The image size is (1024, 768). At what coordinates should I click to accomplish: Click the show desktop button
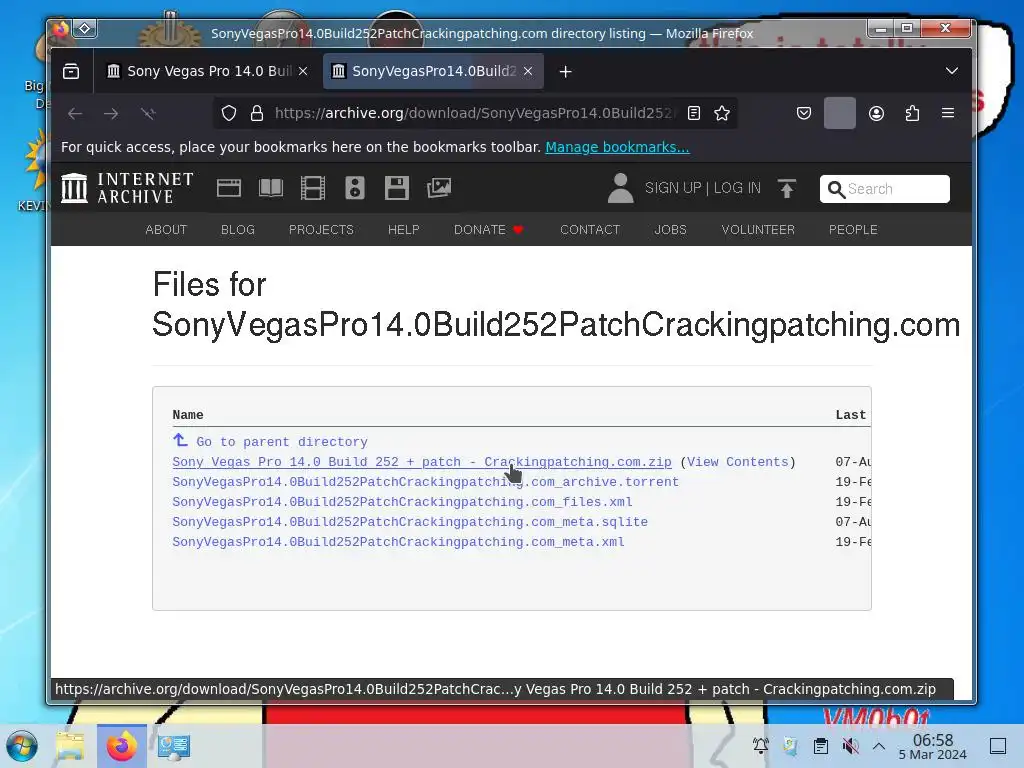tap(998, 746)
